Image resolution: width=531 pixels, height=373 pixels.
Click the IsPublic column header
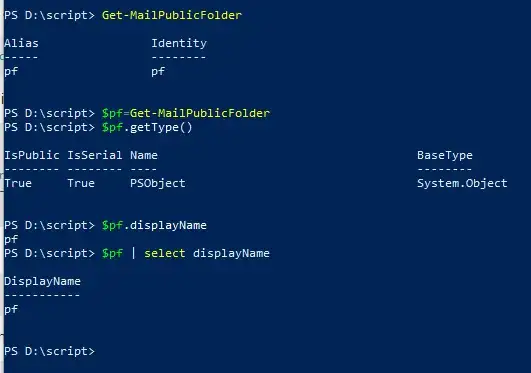click(32, 156)
